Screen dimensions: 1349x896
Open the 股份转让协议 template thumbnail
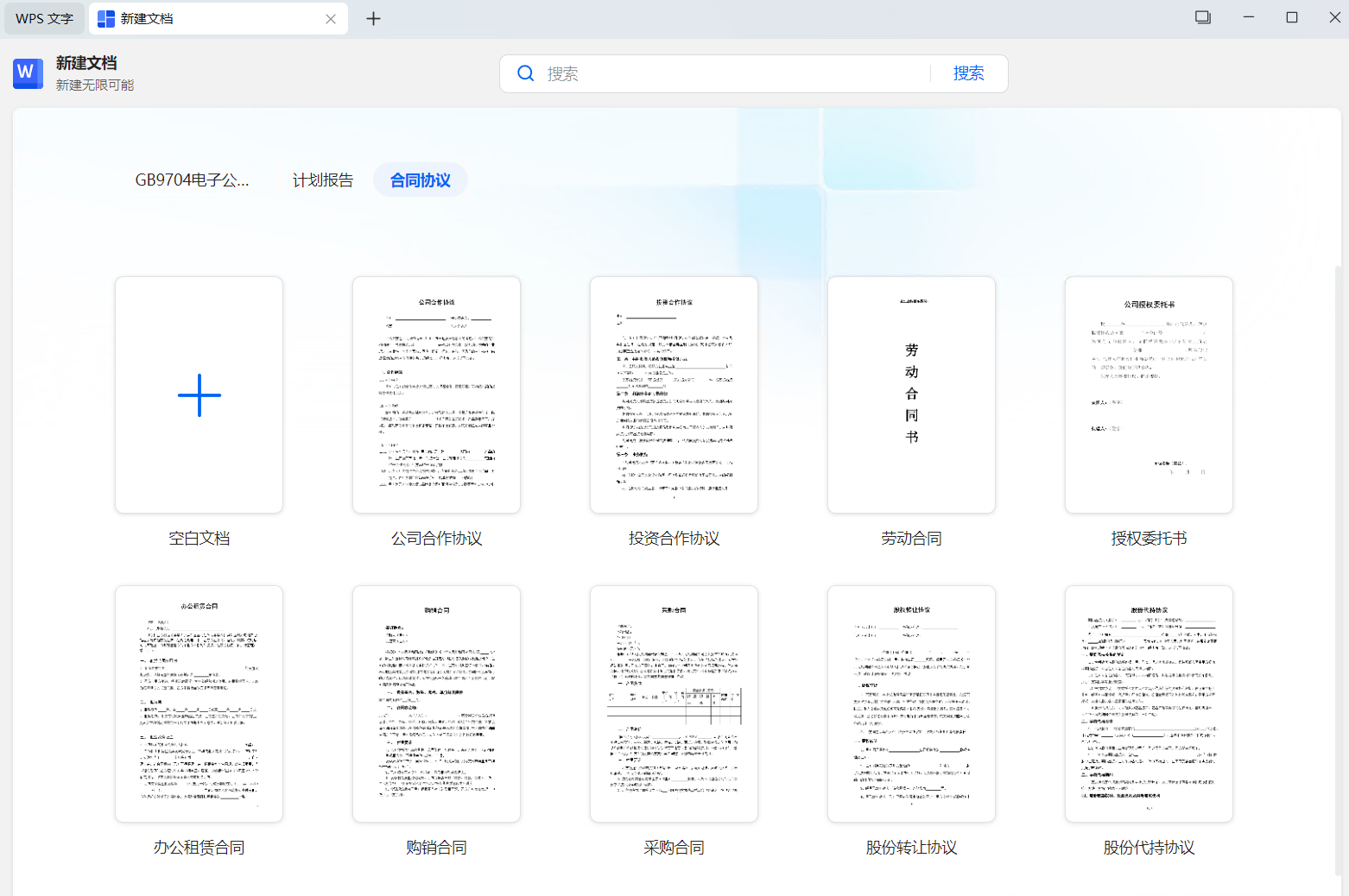[x=912, y=704]
